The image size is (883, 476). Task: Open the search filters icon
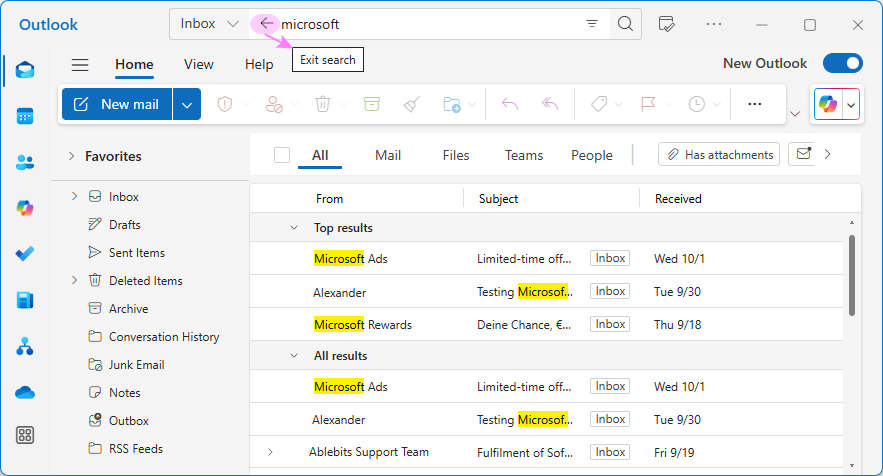click(591, 24)
